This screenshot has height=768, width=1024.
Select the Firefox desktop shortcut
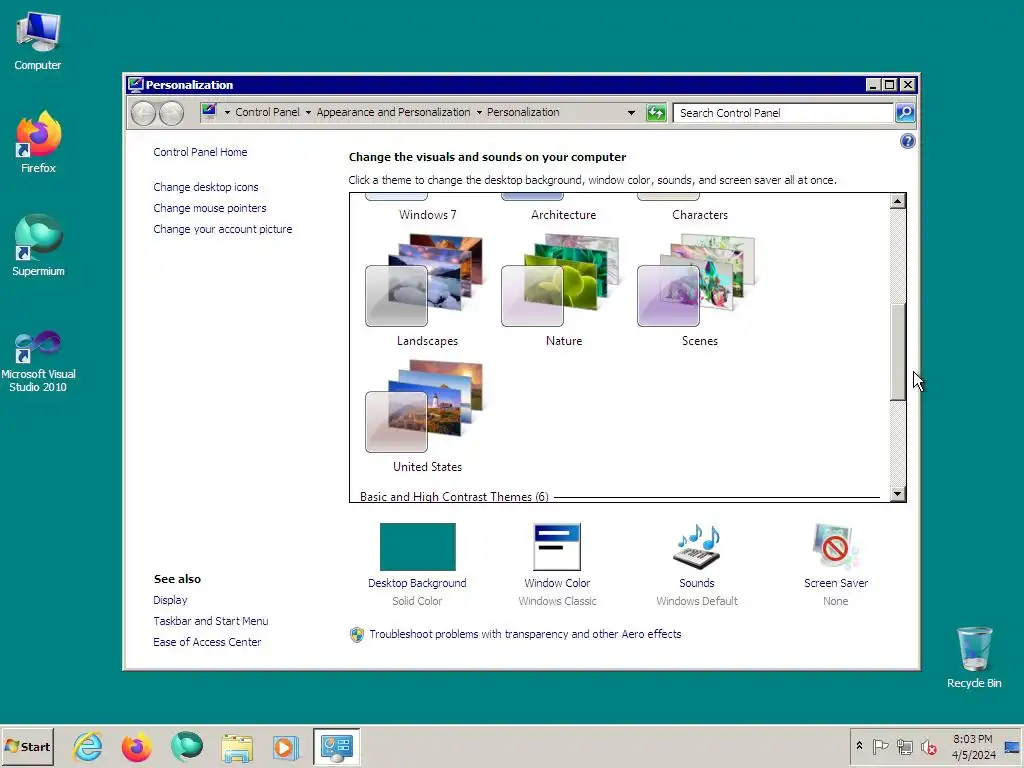point(38,142)
